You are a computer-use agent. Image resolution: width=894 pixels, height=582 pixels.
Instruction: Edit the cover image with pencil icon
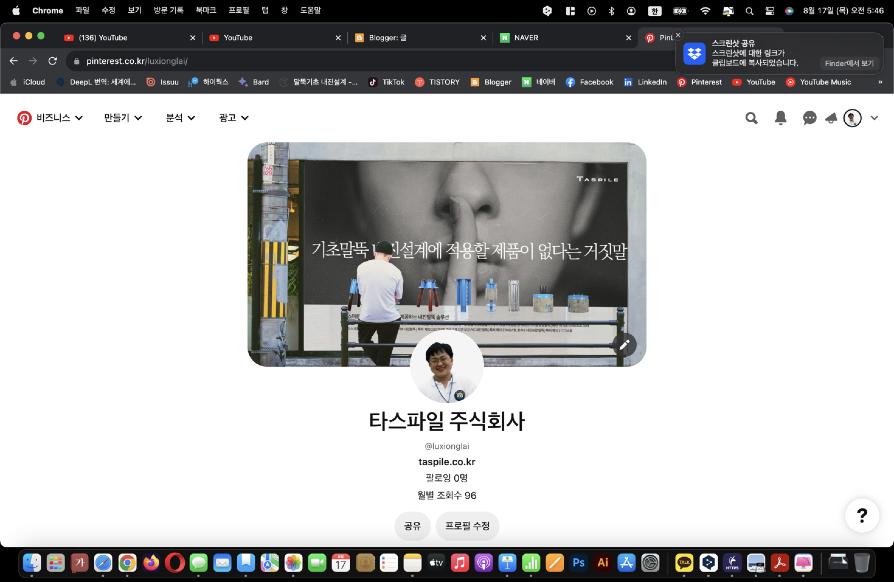(x=624, y=344)
